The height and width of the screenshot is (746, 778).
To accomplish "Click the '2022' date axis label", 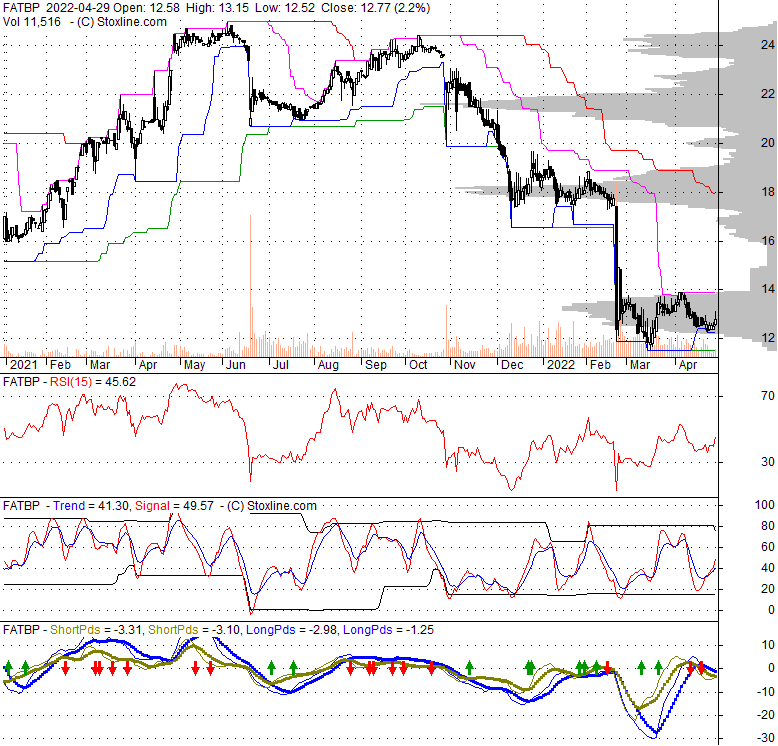I will tap(561, 365).
